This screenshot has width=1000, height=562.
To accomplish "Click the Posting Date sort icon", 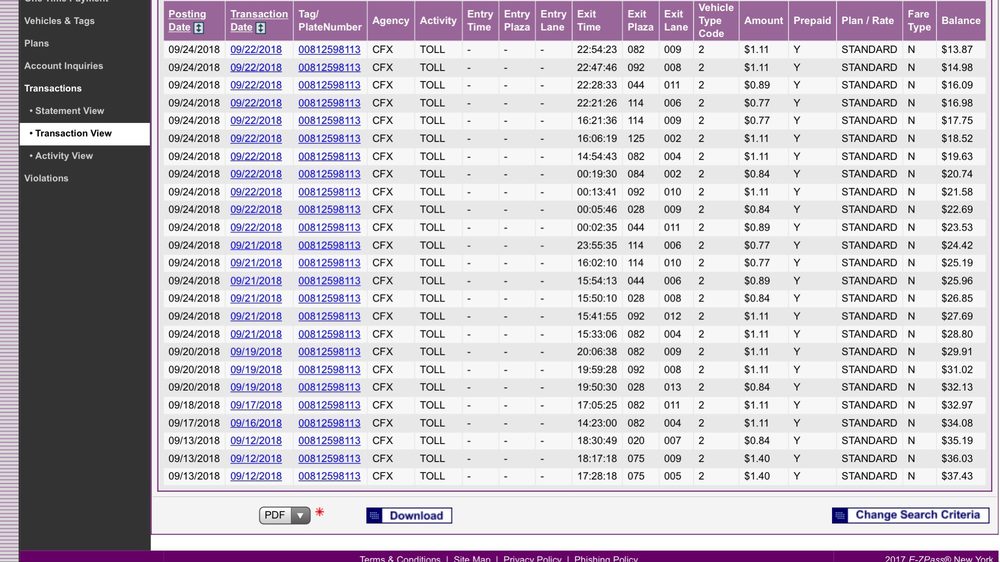I will click(x=199, y=28).
